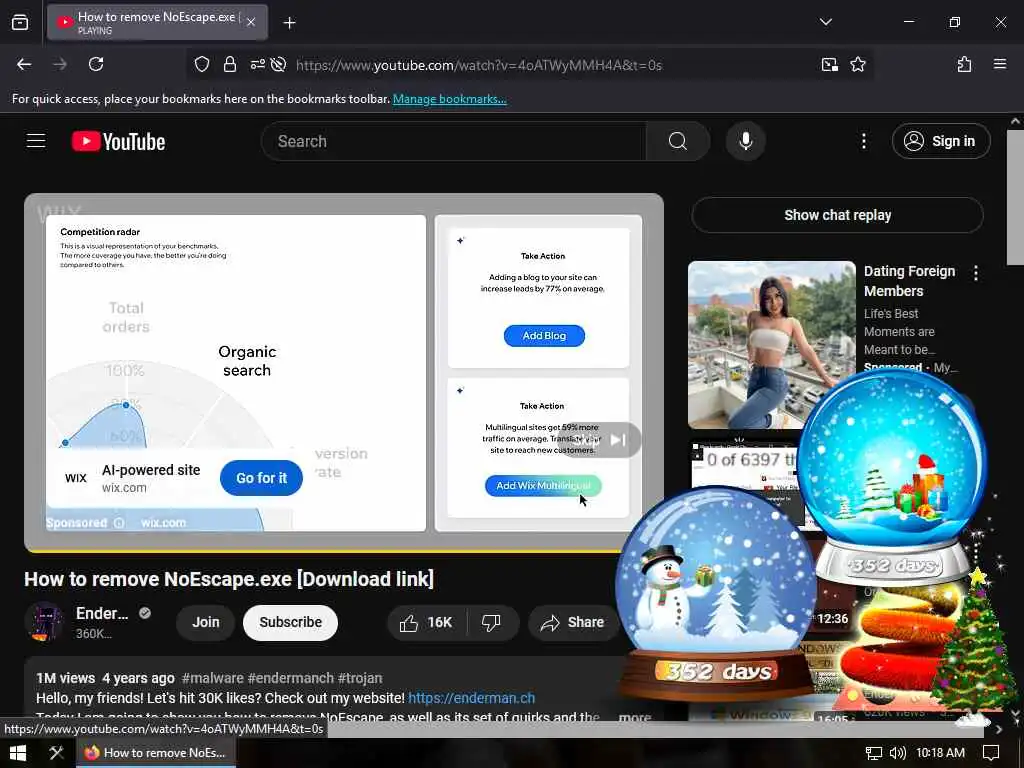The width and height of the screenshot is (1024, 768).
Task: Submit search with magnifier button
Action: click(678, 141)
